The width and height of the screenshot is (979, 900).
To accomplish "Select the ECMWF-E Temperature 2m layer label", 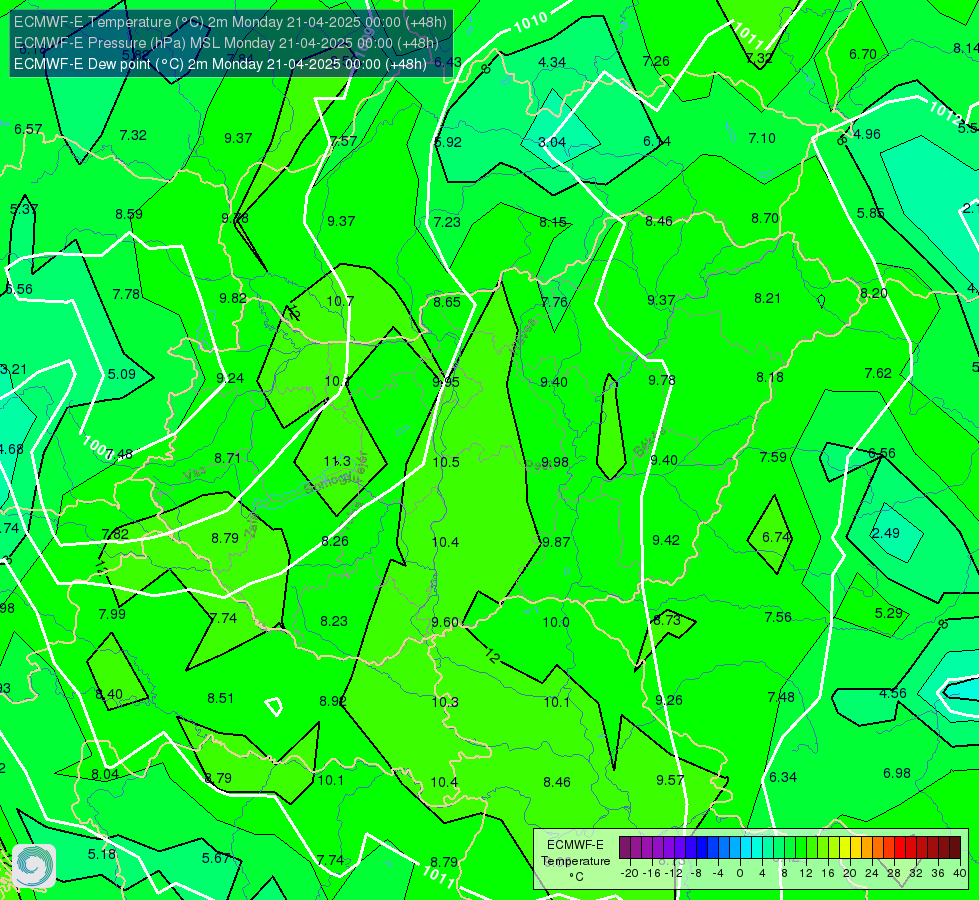I will (230, 22).
